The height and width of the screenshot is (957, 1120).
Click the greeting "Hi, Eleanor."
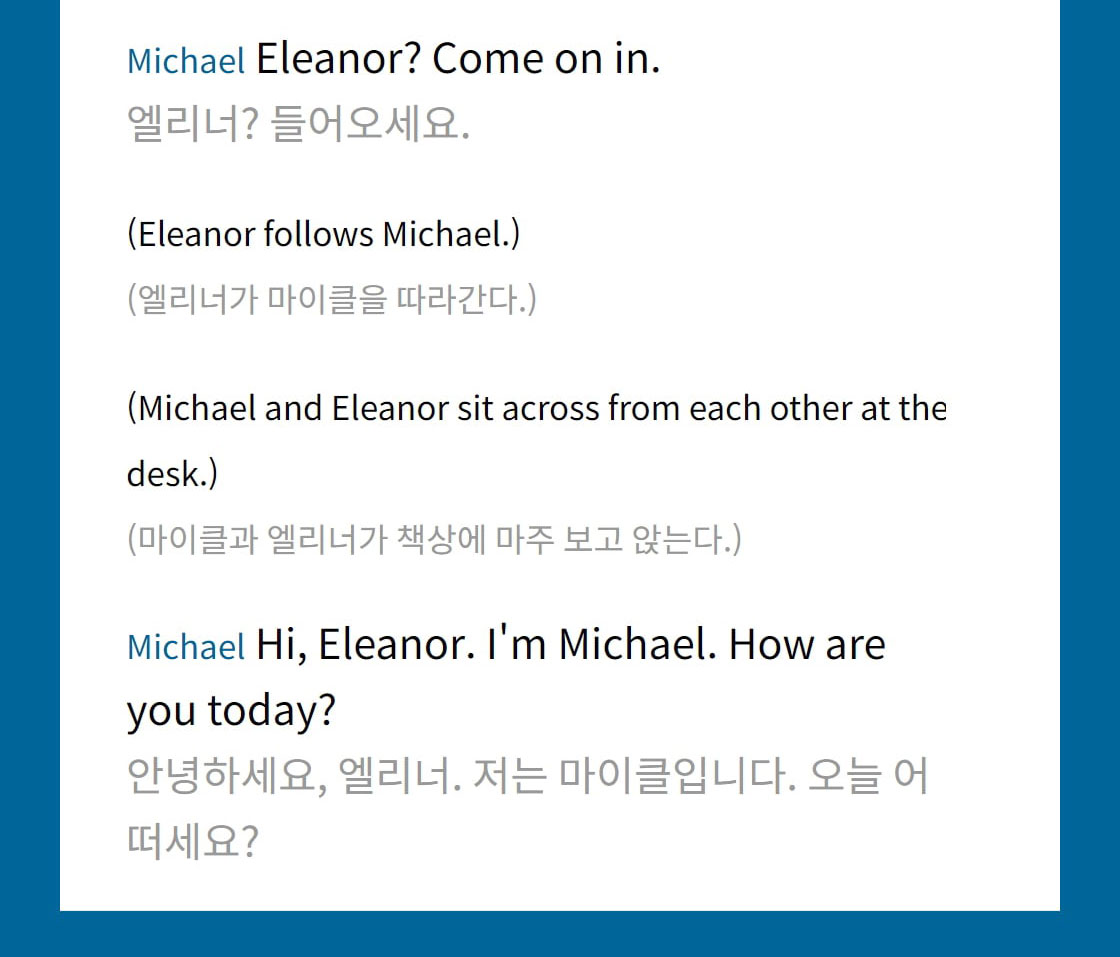[366, 645]
